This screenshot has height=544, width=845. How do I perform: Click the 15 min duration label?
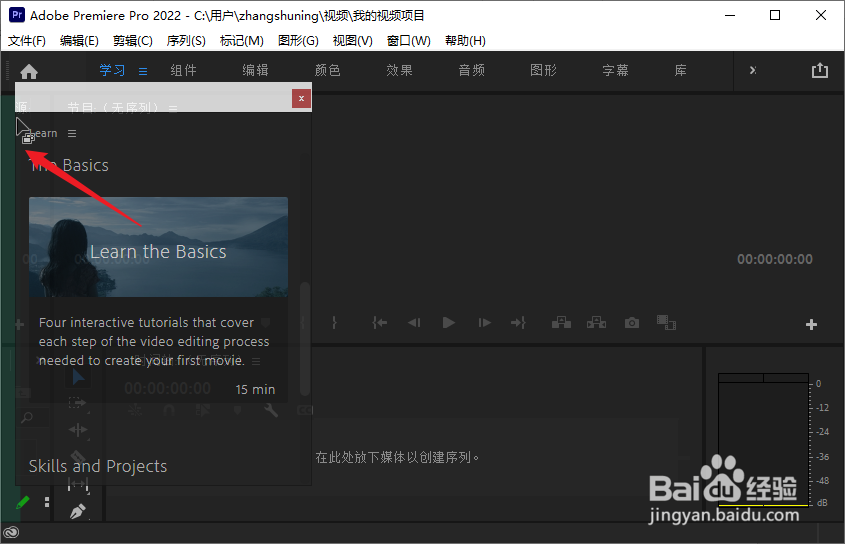tap(255, 389)
